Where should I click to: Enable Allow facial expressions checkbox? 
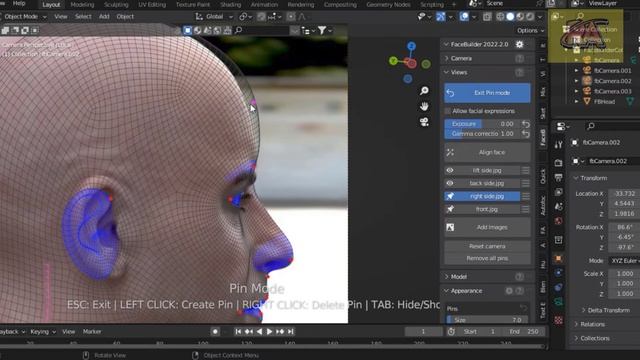(448, 111)
